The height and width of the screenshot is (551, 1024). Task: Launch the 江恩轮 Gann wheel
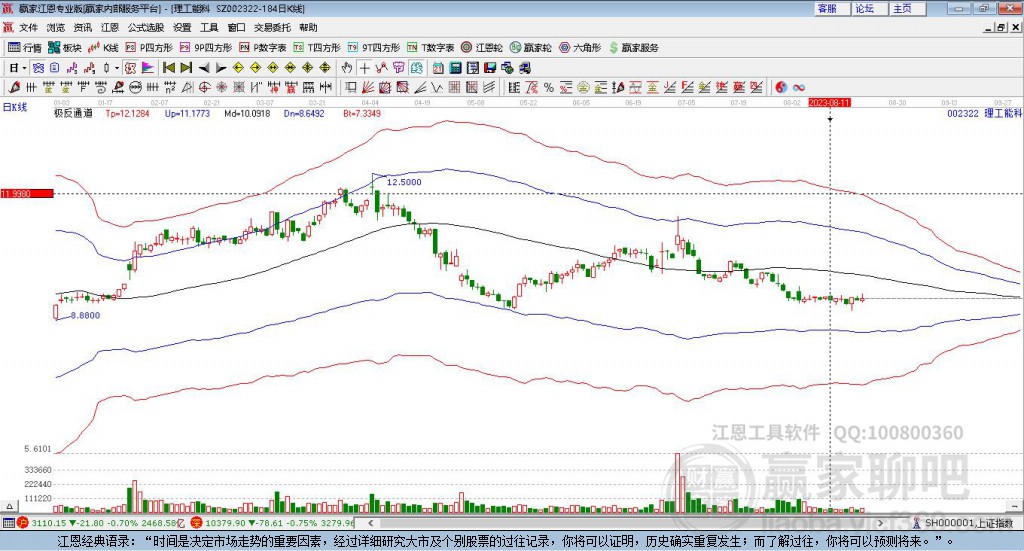point(482,48)
